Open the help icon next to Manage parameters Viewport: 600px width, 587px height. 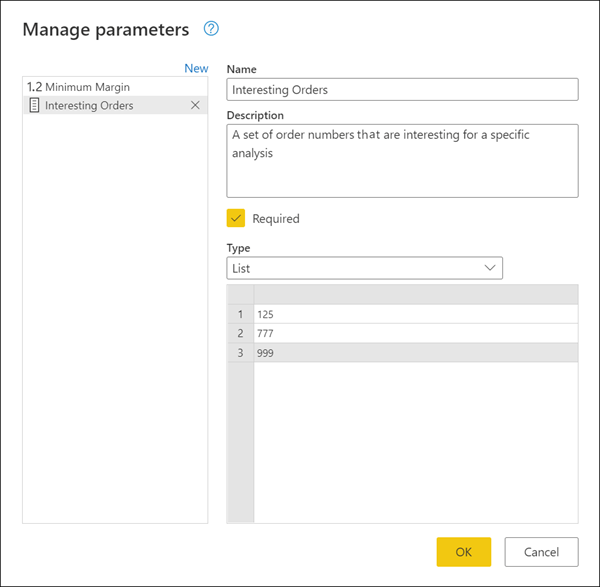tap(211, 29)
